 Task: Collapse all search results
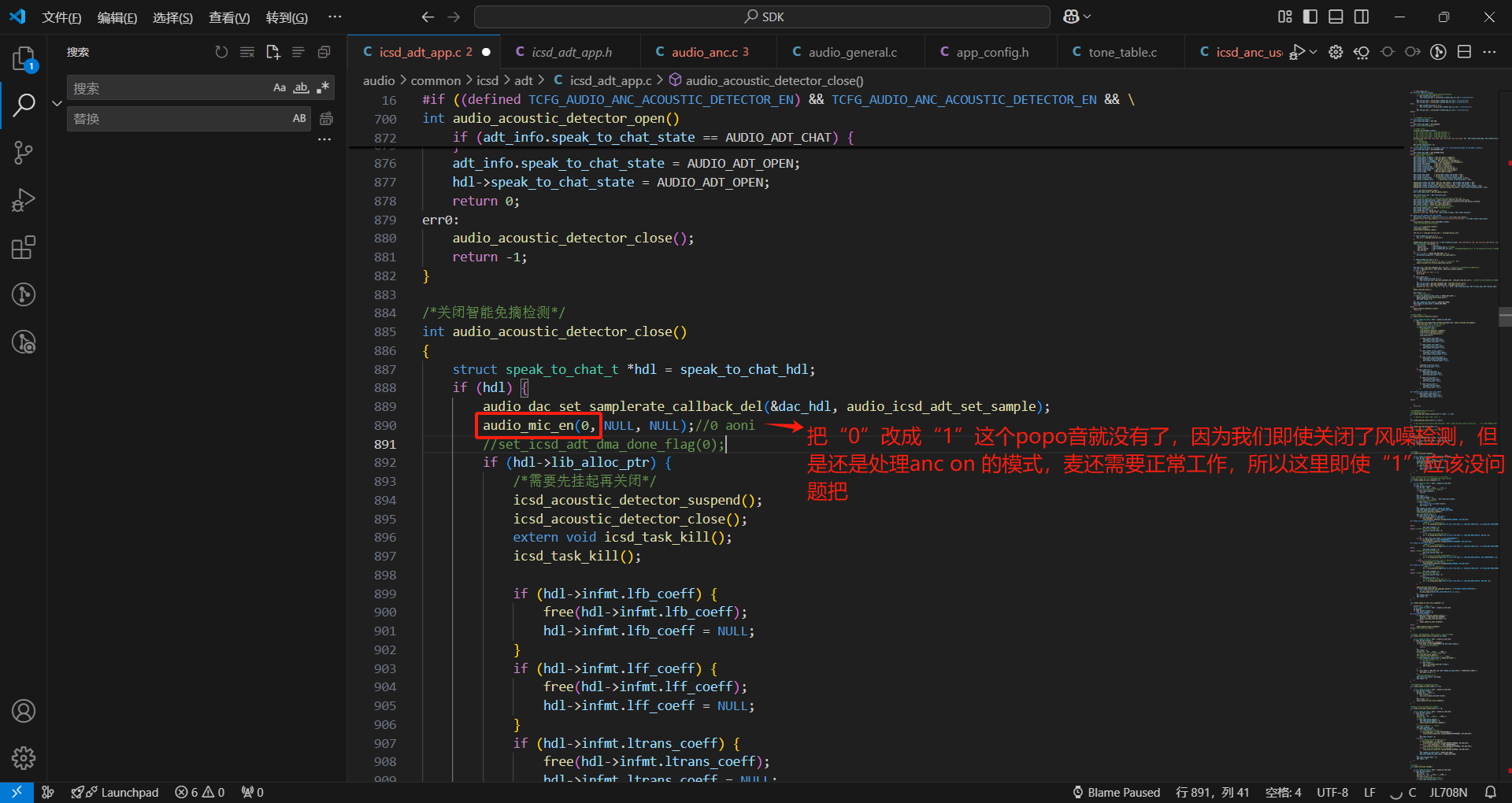point(324,52)
